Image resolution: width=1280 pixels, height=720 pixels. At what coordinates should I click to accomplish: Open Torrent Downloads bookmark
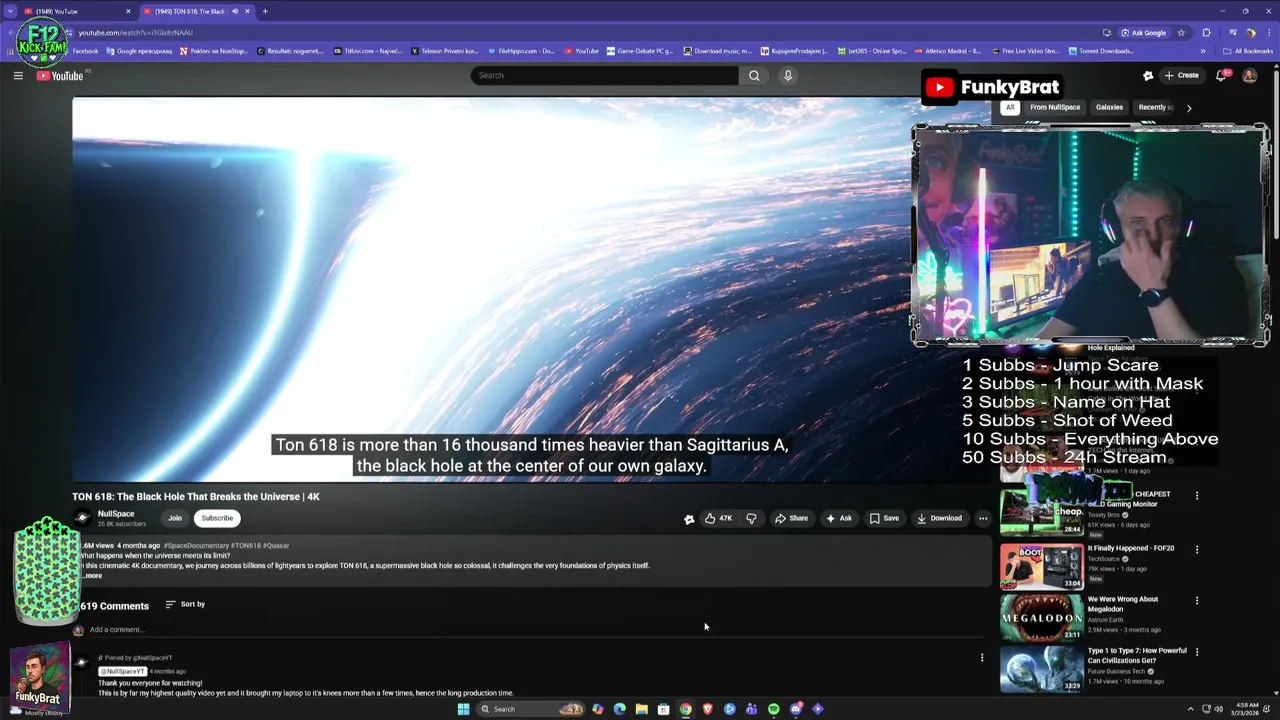tap(1101, 51)
